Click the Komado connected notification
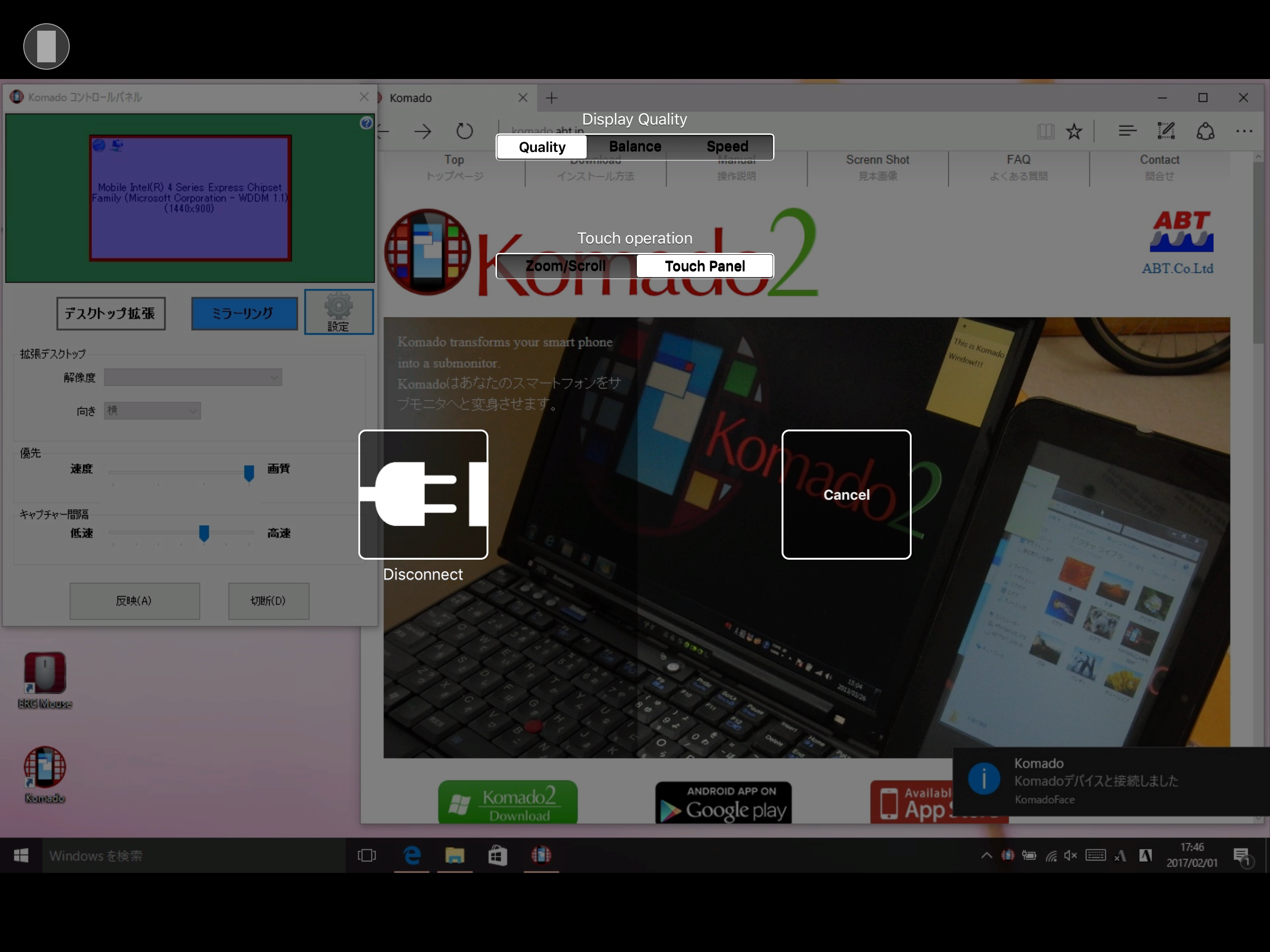The height and width of the screenshot is (952, 1270). tap(1111, 781)
